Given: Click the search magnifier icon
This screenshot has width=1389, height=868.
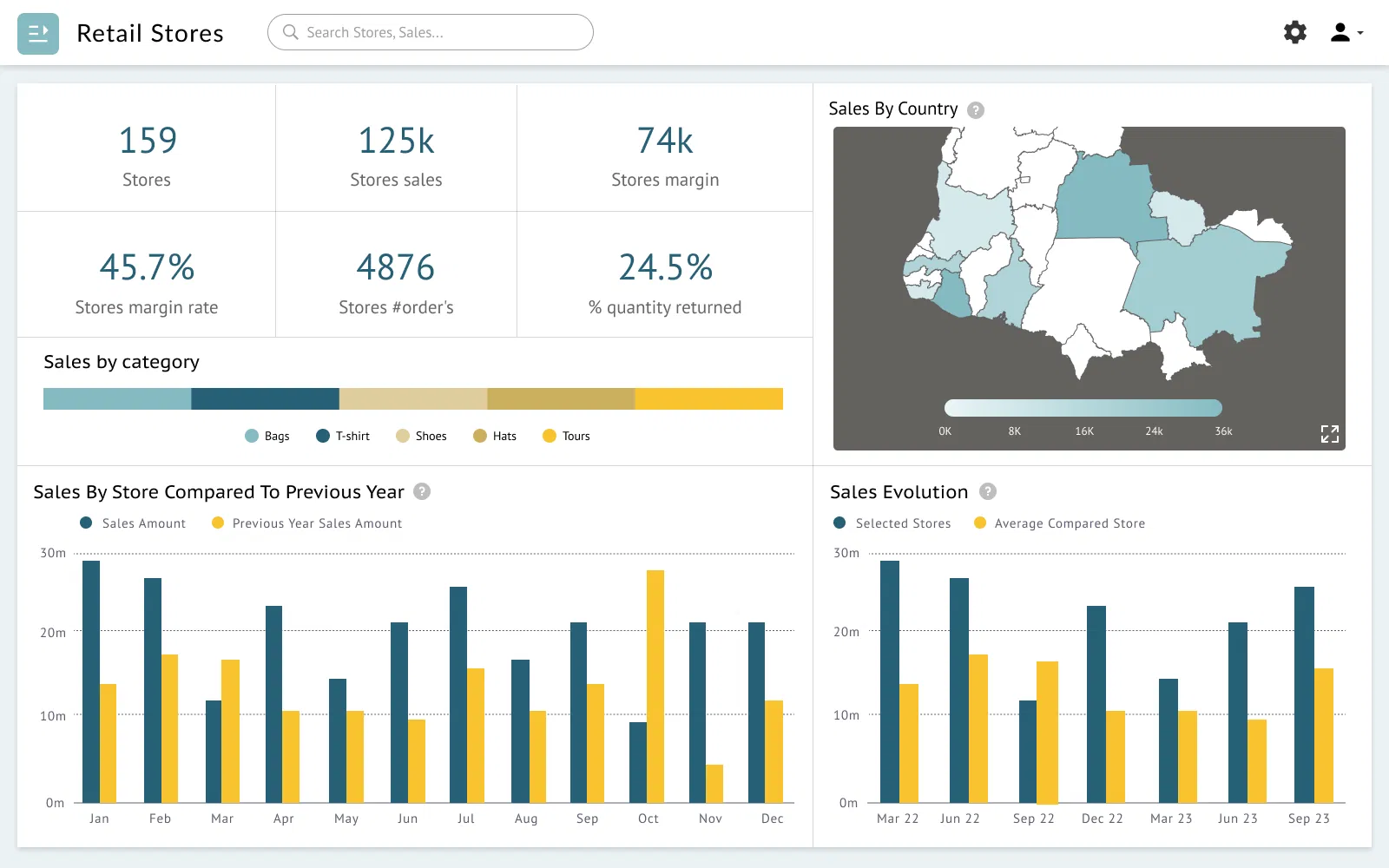Looking at the screenshot, I should 291,32.
